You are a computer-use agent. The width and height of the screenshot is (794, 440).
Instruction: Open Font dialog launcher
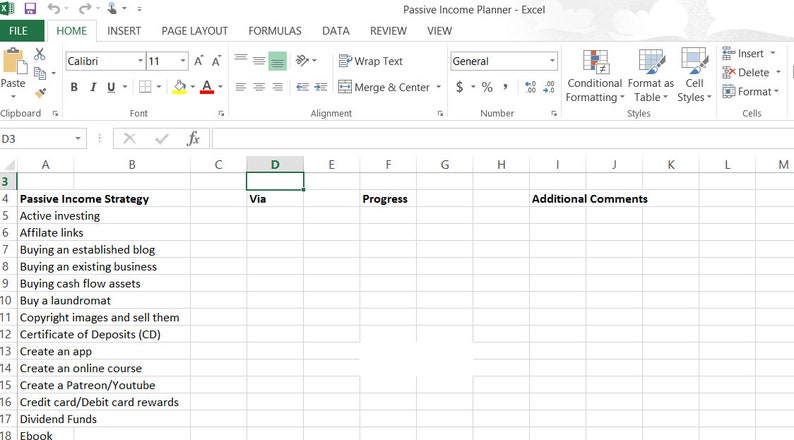coord(221,113)
